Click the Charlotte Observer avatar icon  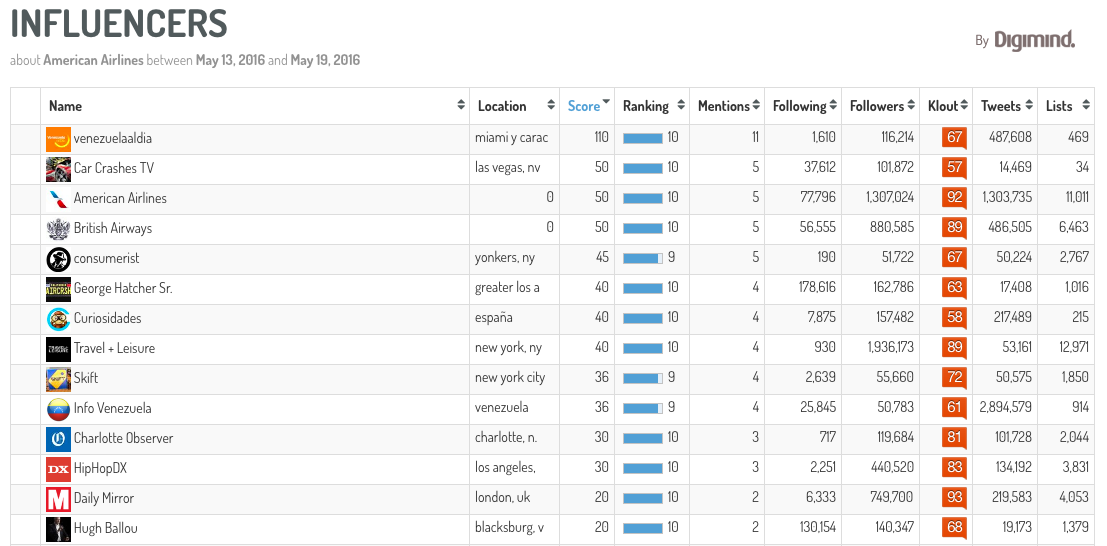coord(58,439)
